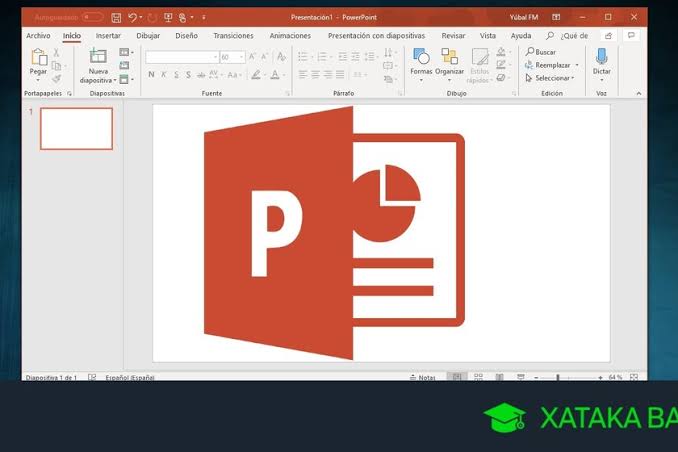The width and height of the screenshot is (678, 452).
Task: Open the slide Section dropdown
Action: click(126, 79)
